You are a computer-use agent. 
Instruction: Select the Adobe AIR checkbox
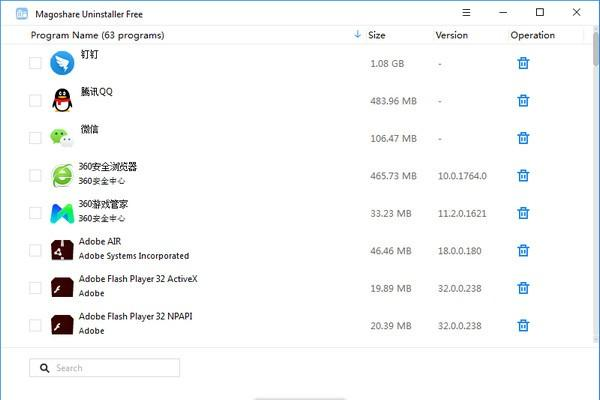pos(35,250)
